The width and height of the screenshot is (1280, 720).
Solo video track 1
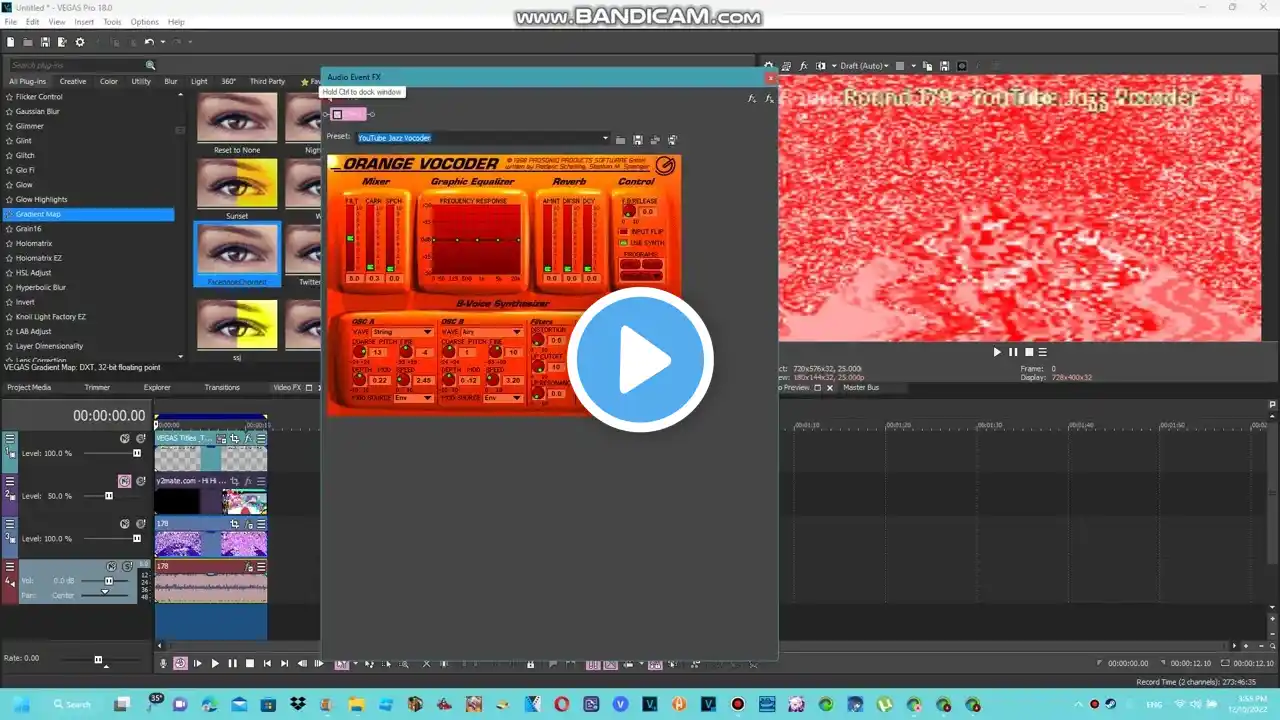coord(141,438)
